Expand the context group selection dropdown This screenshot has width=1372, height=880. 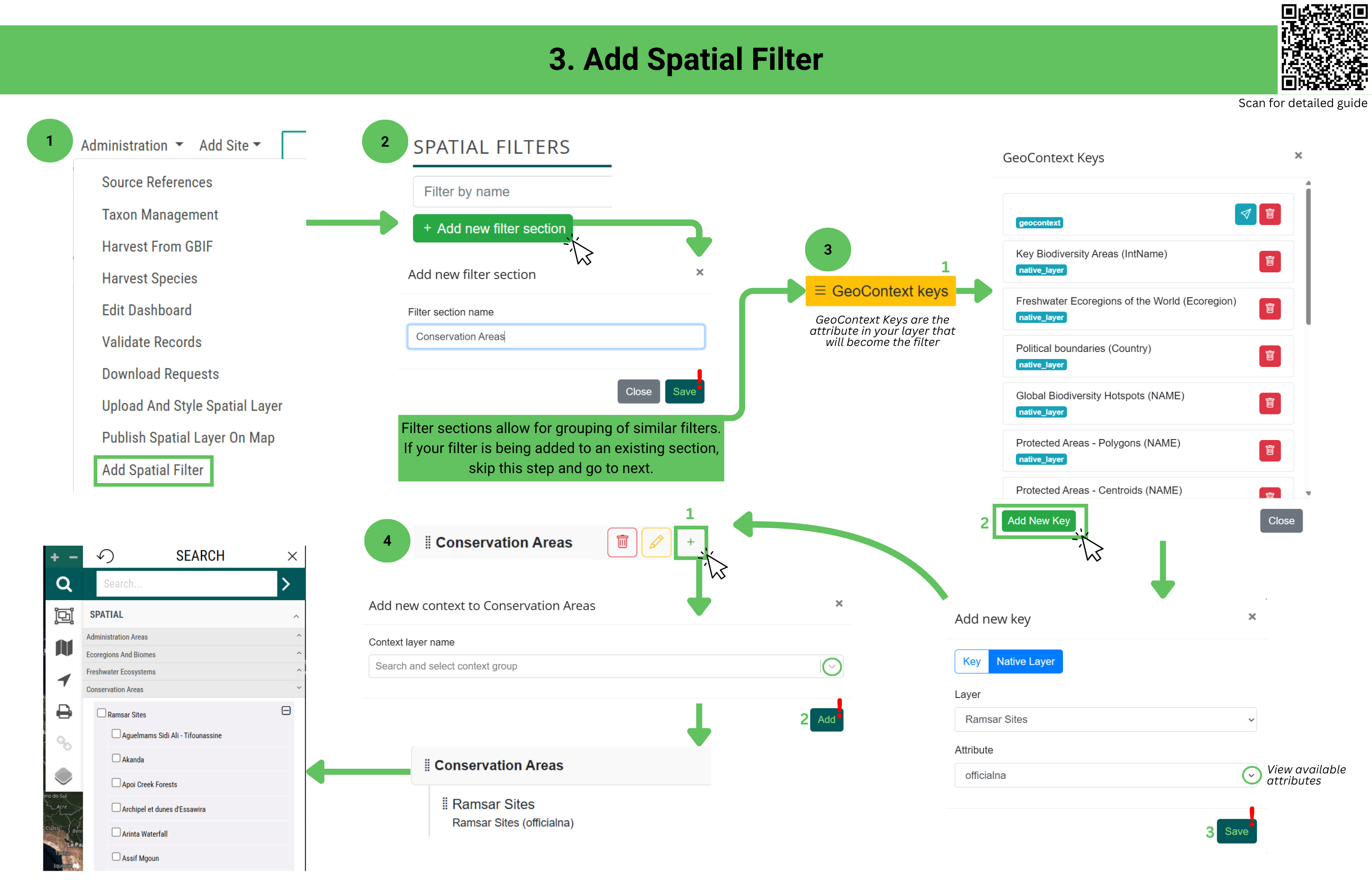coord(832,666)
